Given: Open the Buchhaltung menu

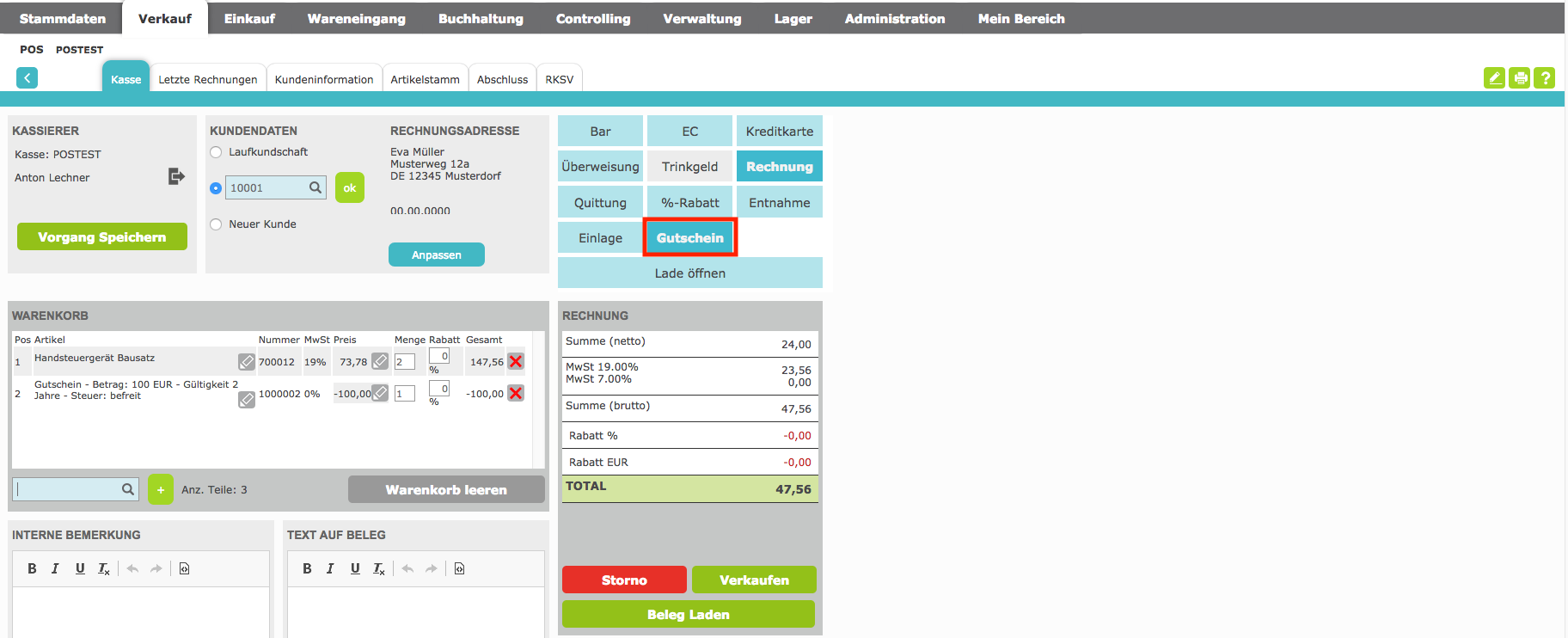Looking at the screenshot, I should coord(481,18).
